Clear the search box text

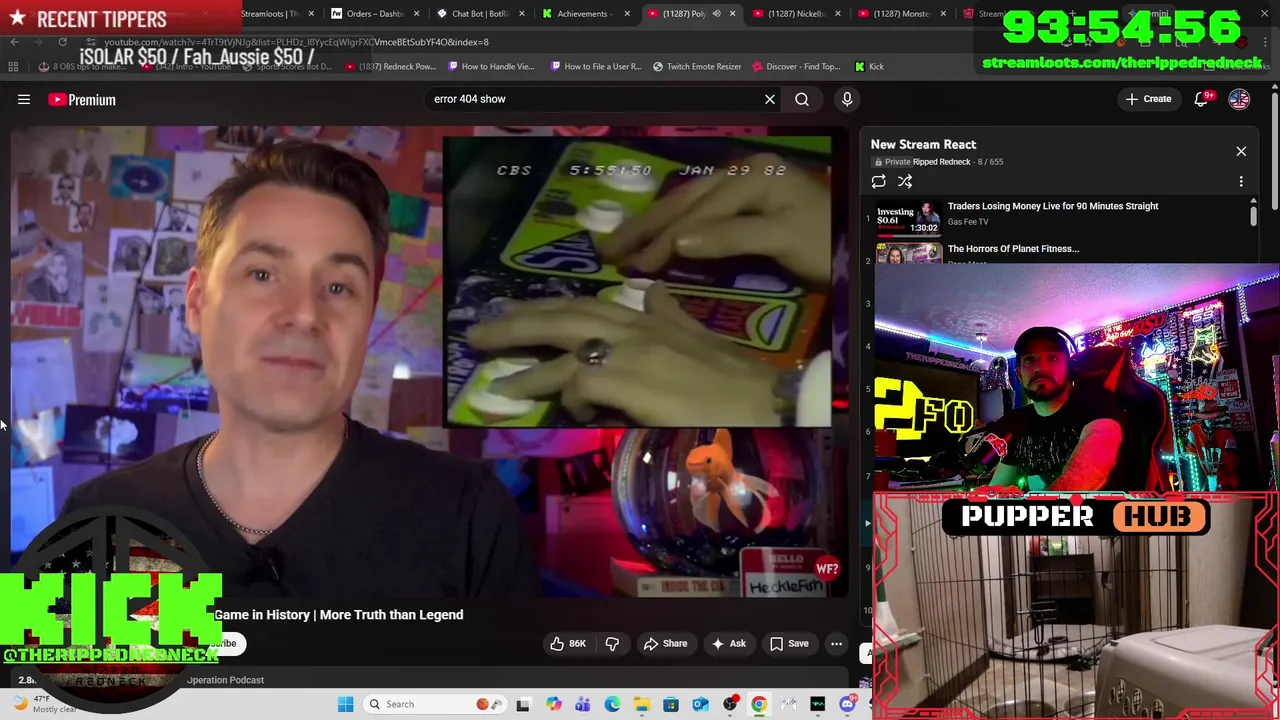[770, 99]
